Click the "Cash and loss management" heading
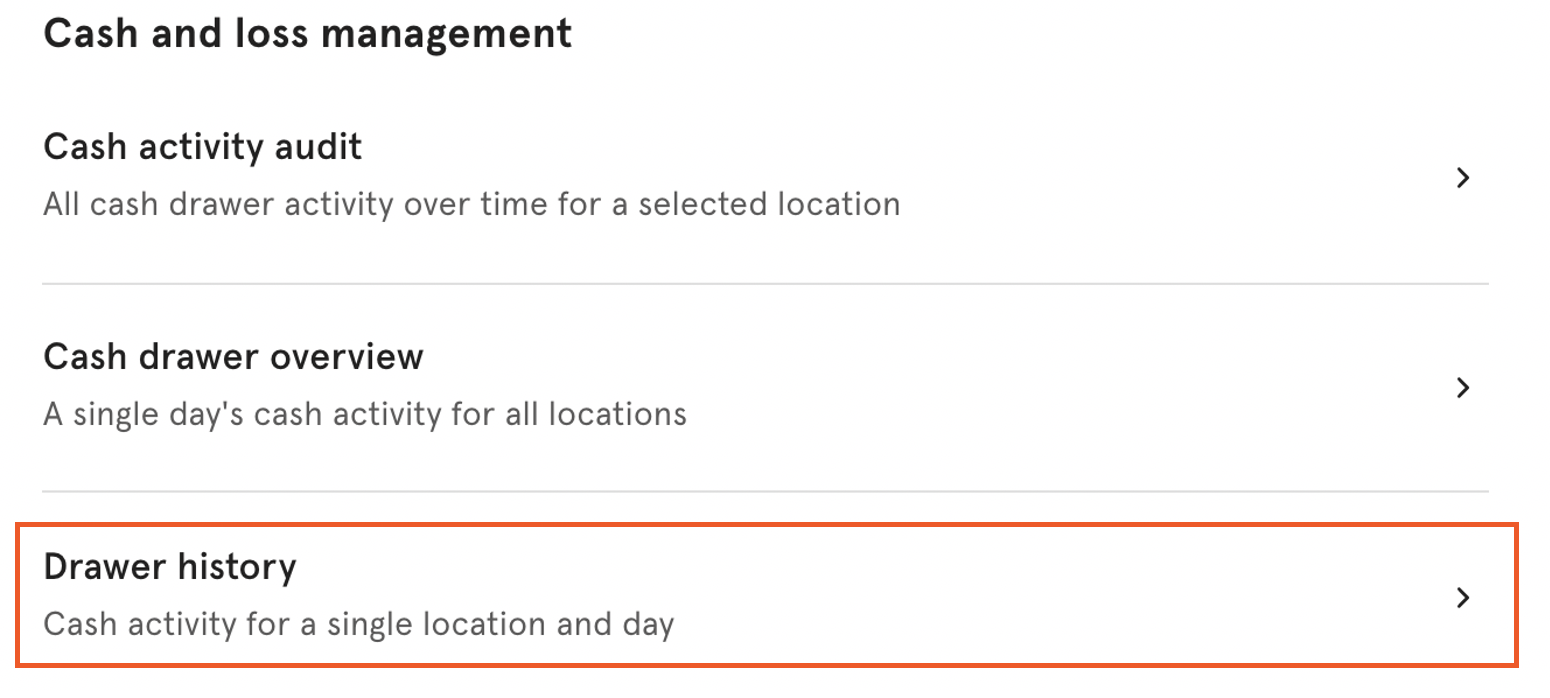The height and width of the screenshot is (698, 1550). [308, 33]
